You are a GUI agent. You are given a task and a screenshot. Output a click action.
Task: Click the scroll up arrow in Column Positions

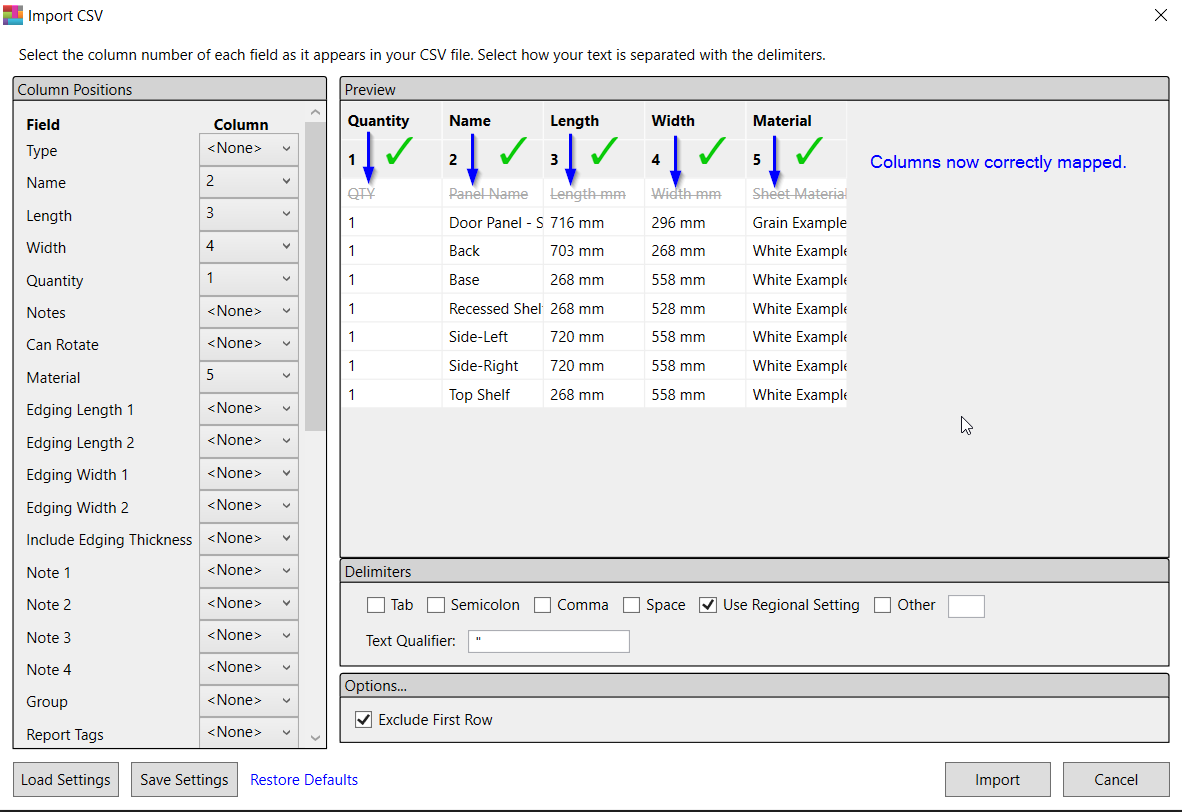coord(316,113)
